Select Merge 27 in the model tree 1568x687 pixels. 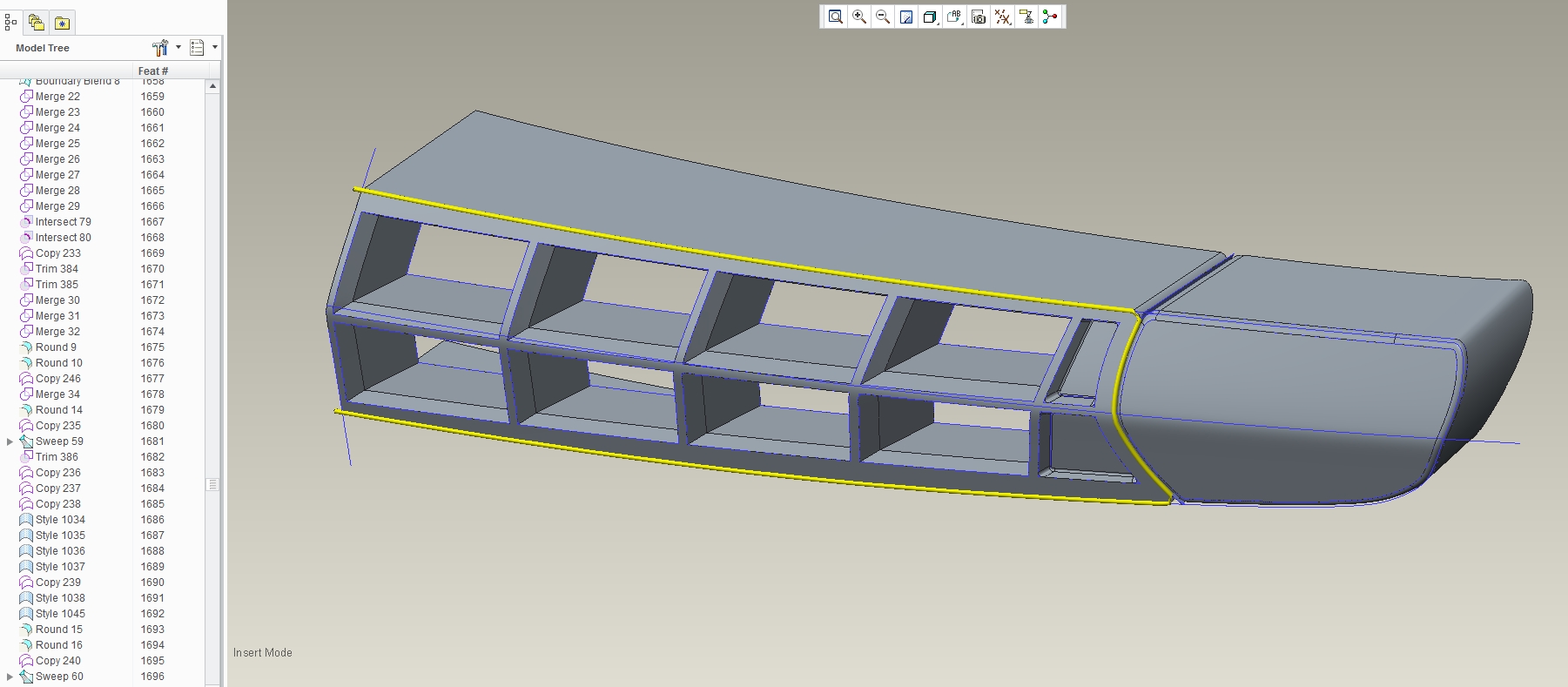[57, 175]
